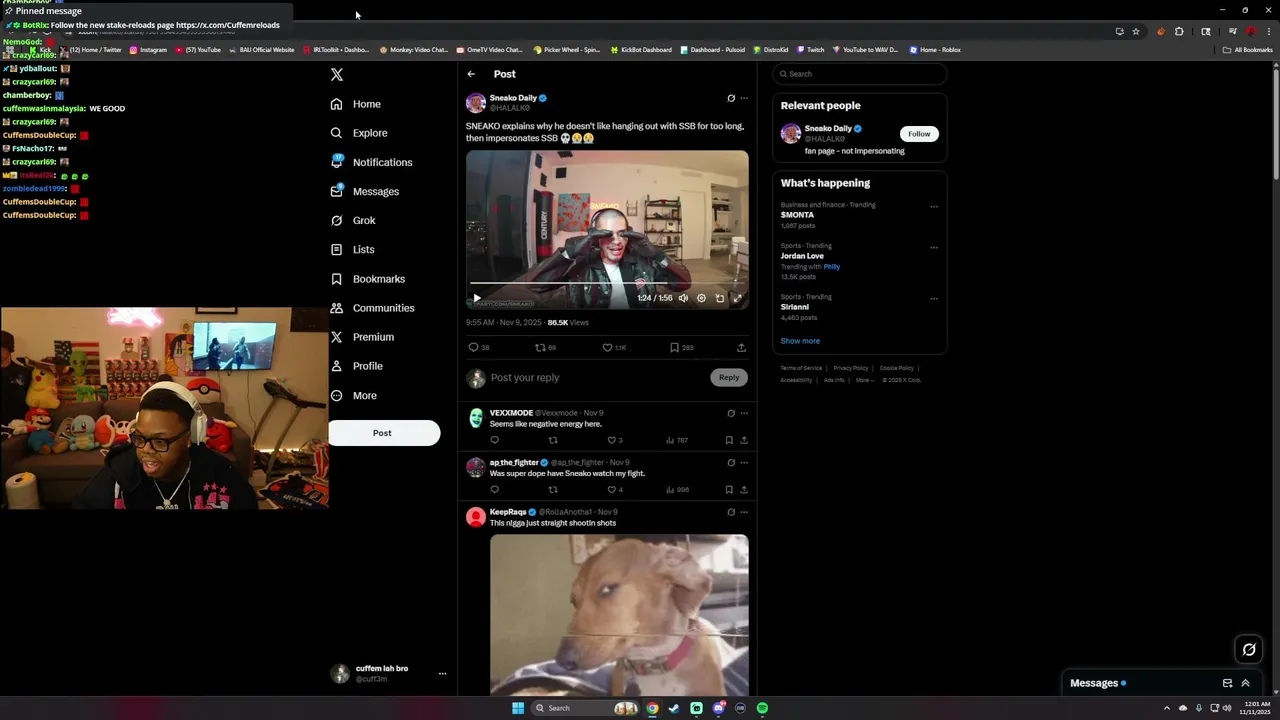Open Grok from the sidebar
The height and width of the screenshot is (720, 1280).
pyautogui.click(x=353, y=220)
